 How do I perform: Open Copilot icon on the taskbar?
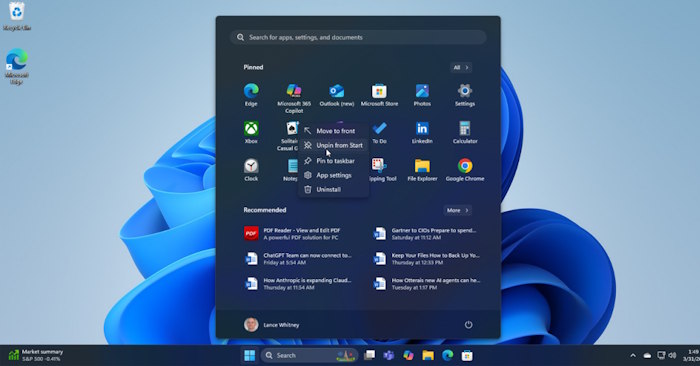[408, 355]
